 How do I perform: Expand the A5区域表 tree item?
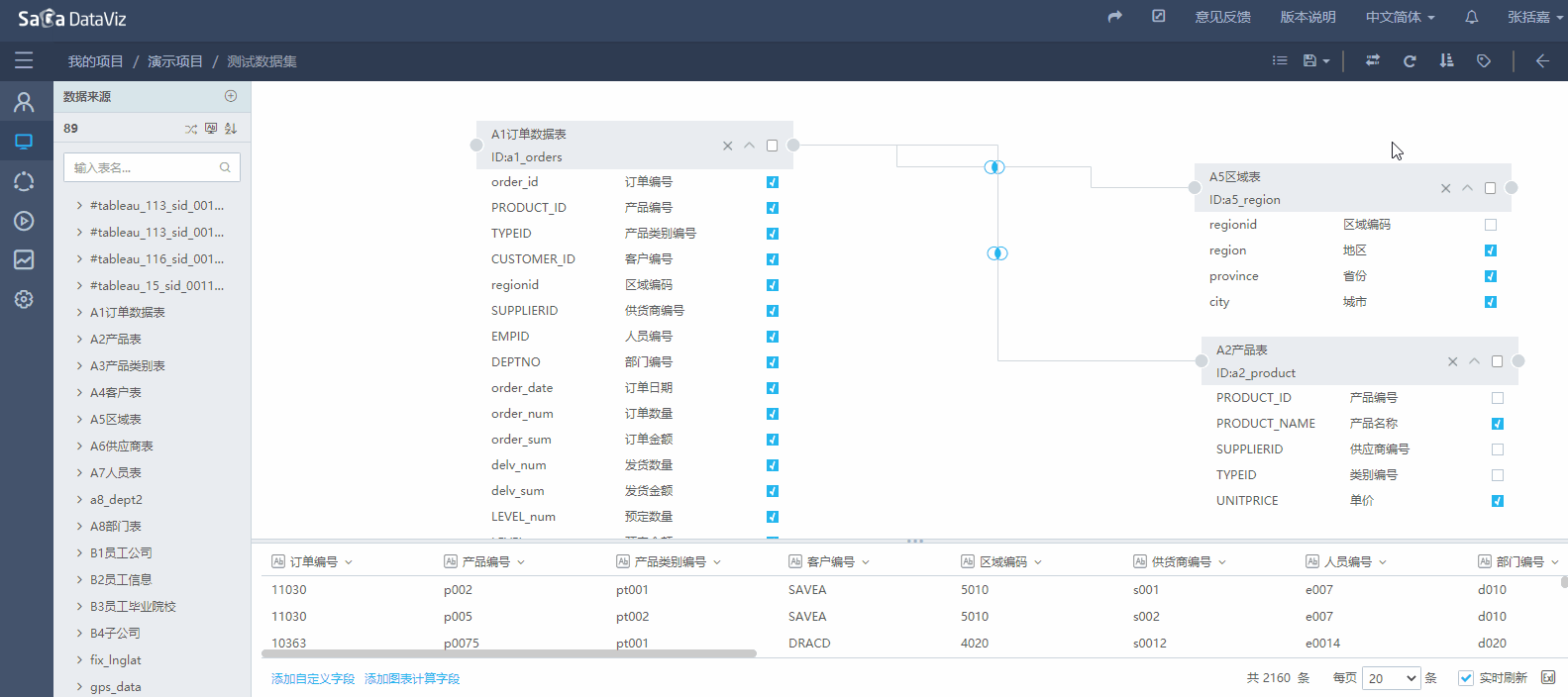[79, 419]
